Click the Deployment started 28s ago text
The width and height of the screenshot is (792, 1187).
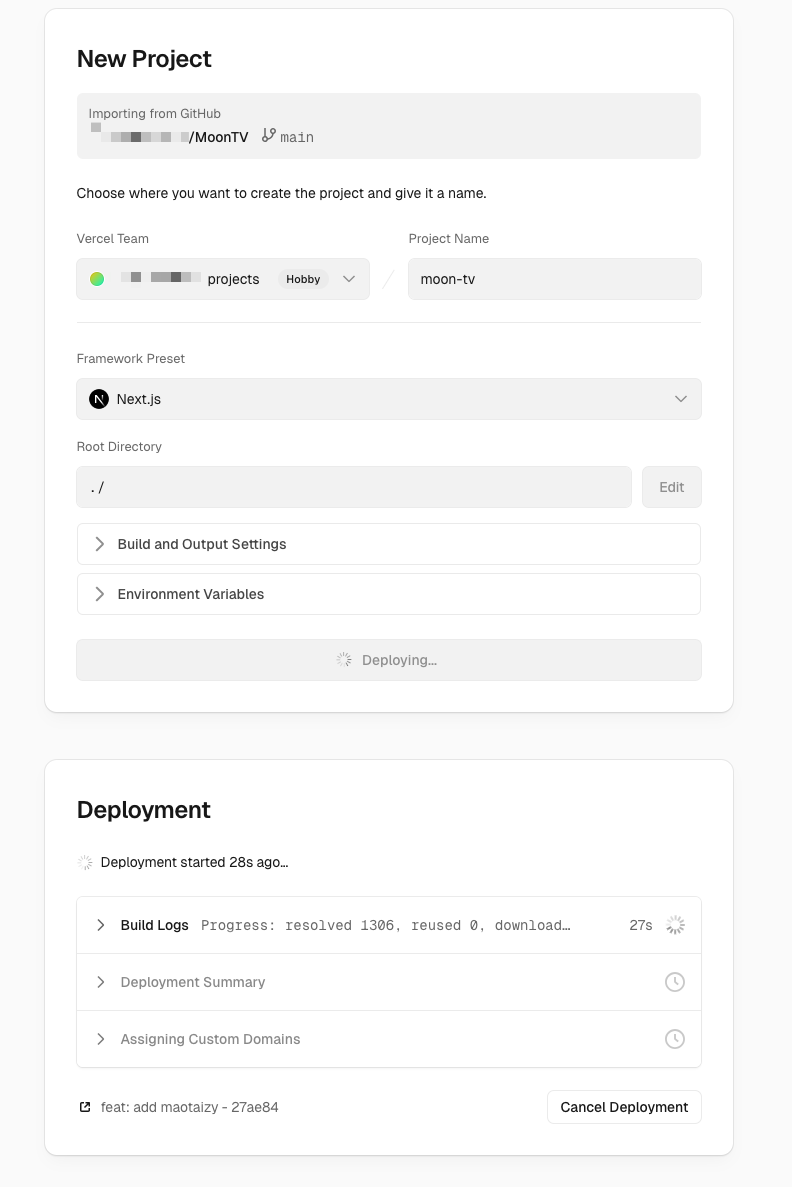tap(195, 862)
